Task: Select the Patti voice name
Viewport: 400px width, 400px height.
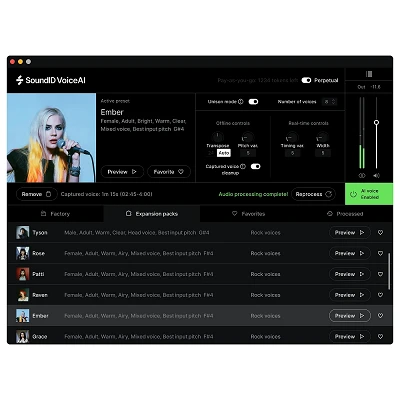Action: click(38, 274)
